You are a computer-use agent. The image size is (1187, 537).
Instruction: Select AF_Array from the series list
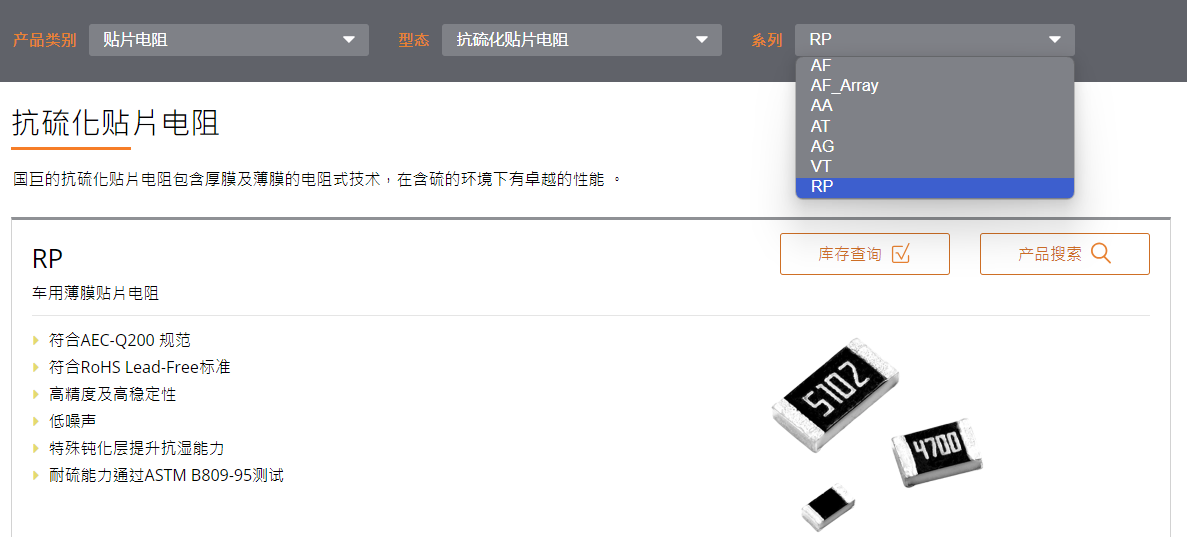pos(935,86)
